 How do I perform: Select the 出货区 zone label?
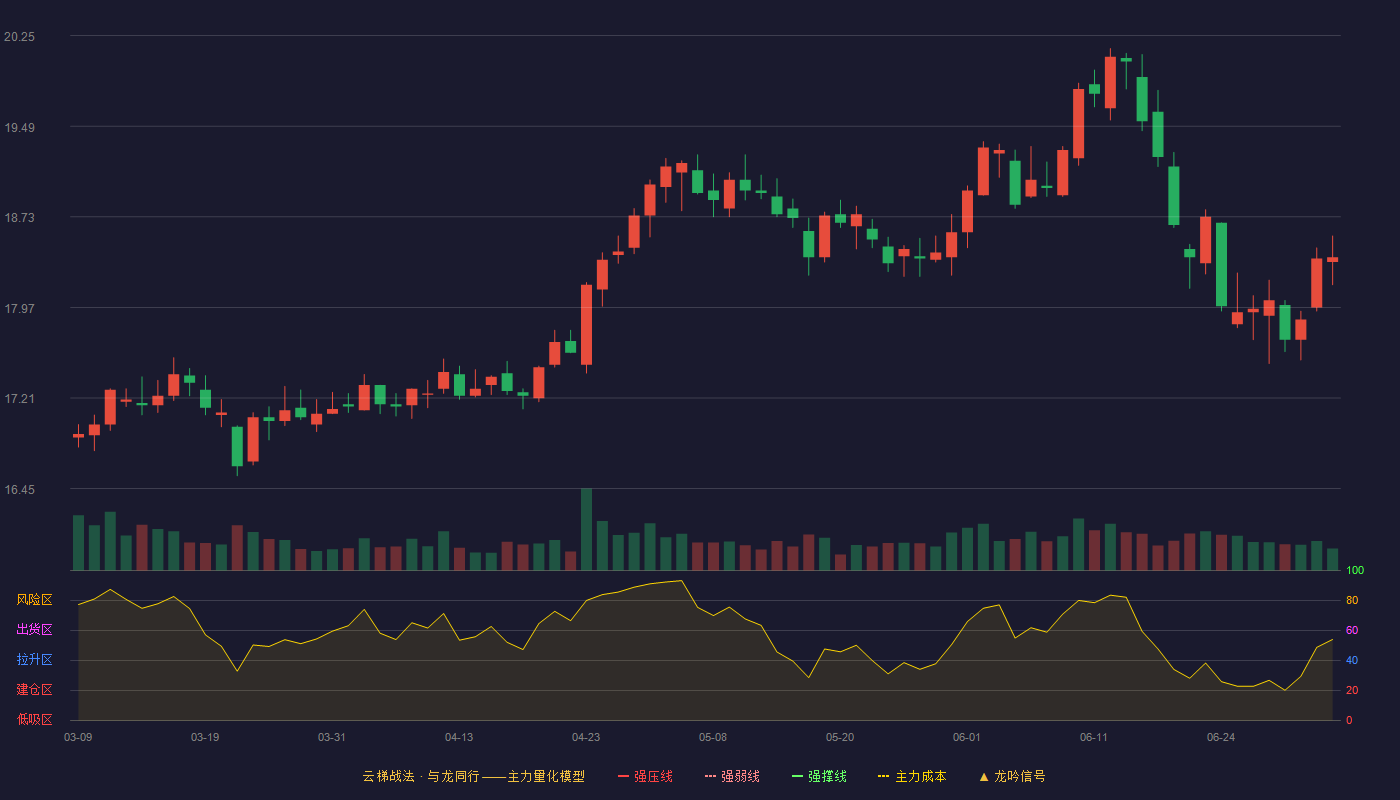tap(34, 630)
